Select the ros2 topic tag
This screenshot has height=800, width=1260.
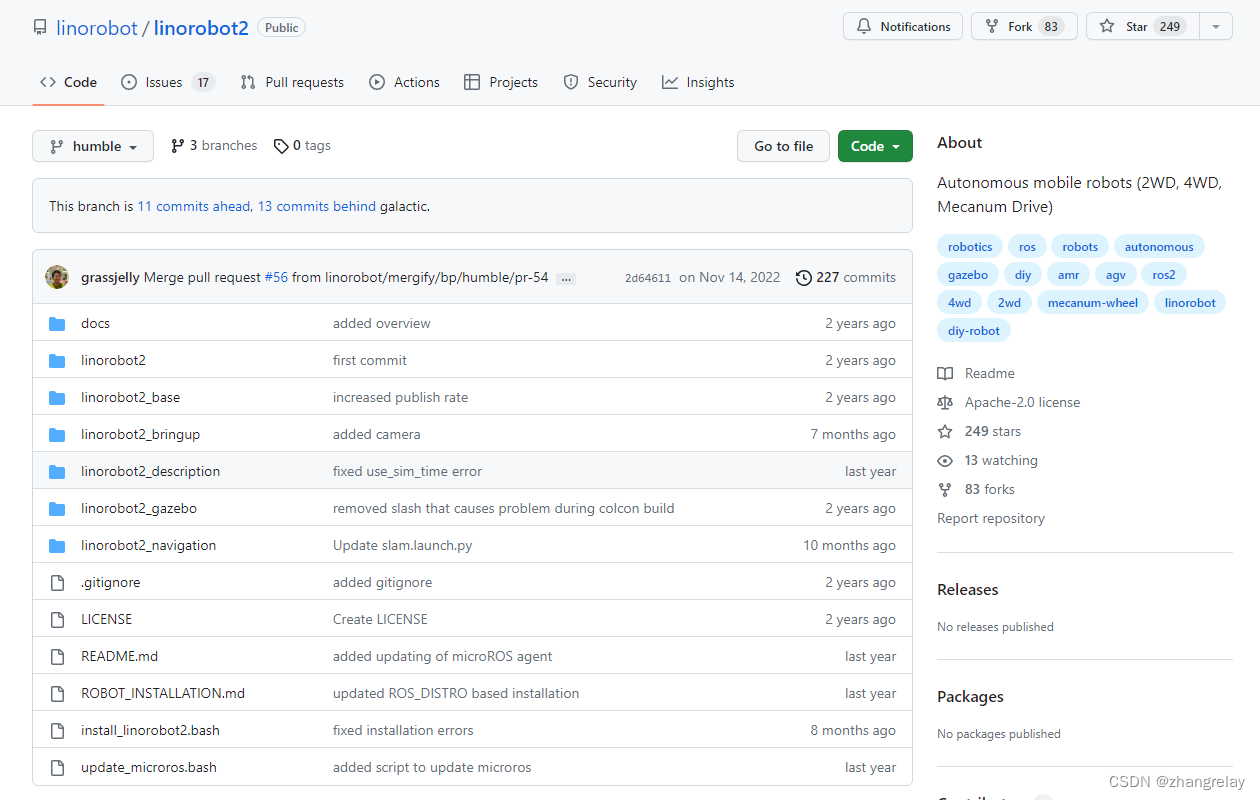(x=1164, y=275)
